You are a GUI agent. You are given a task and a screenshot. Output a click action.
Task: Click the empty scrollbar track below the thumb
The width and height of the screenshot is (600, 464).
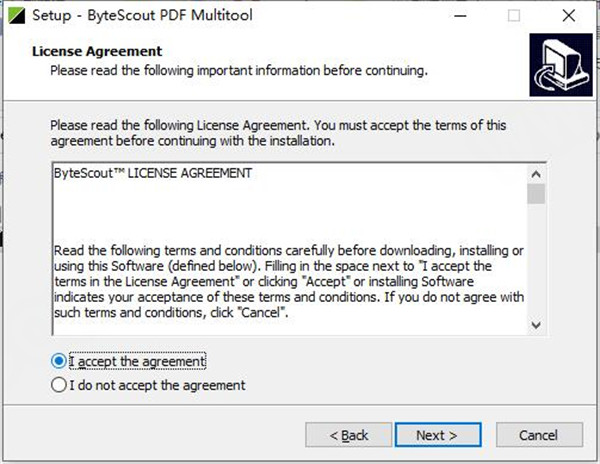pyautogui.click(x=536, y=260)
